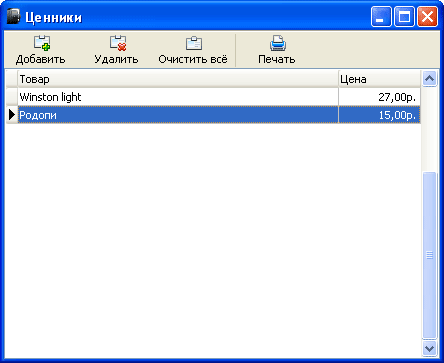Image resolution: width=444 pixels, height=363 pixels.
Task: Click the vertical scrollbar thumb
Action: tap(429, 255)
